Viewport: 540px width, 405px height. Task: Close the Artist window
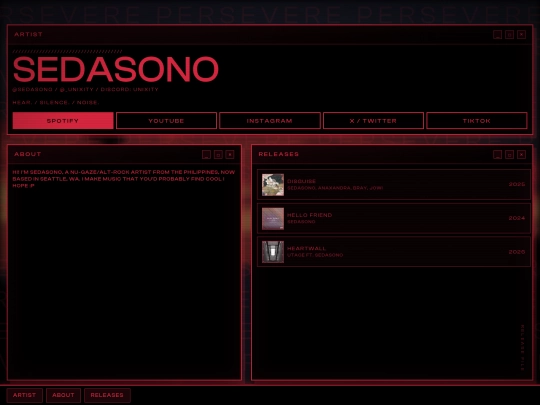(x=521, y=34)
